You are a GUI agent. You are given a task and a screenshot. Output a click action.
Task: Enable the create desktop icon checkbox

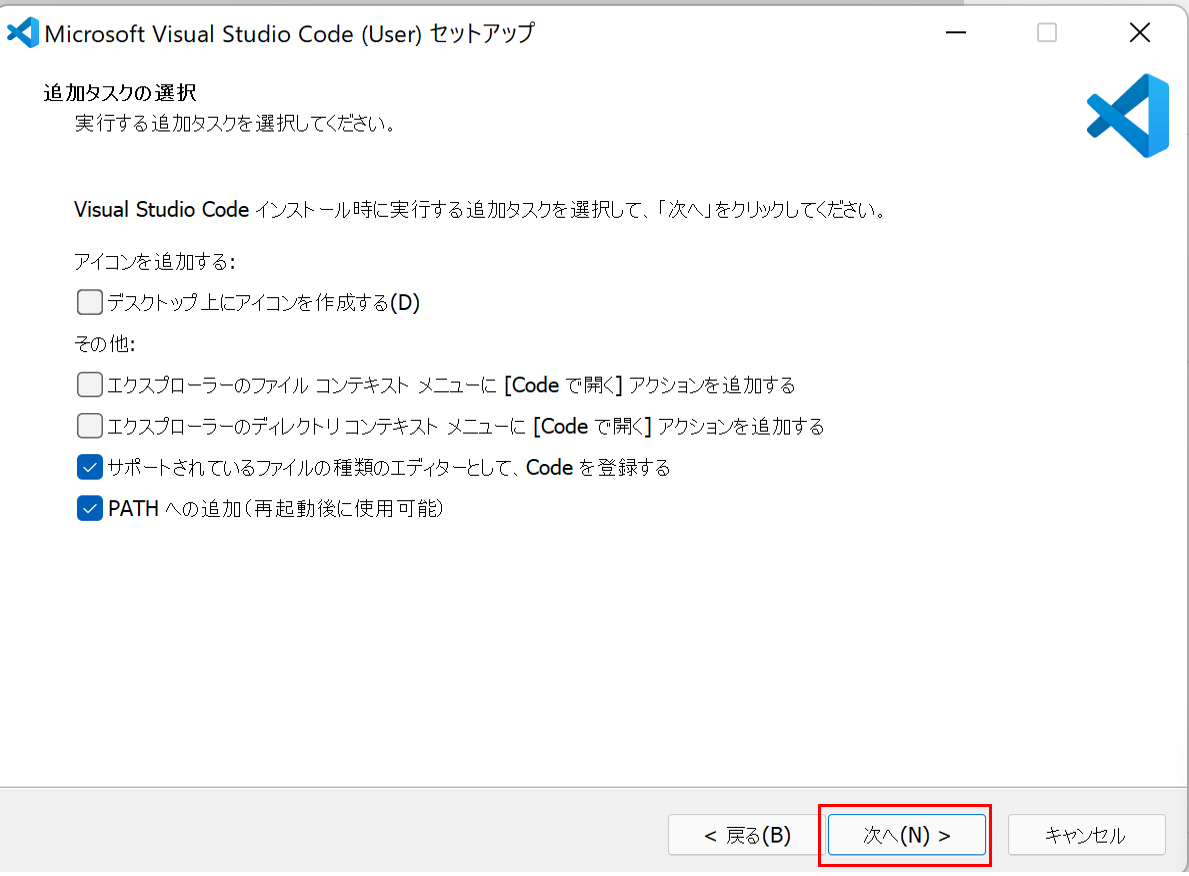pyautogui.click(x=89, y=303)
